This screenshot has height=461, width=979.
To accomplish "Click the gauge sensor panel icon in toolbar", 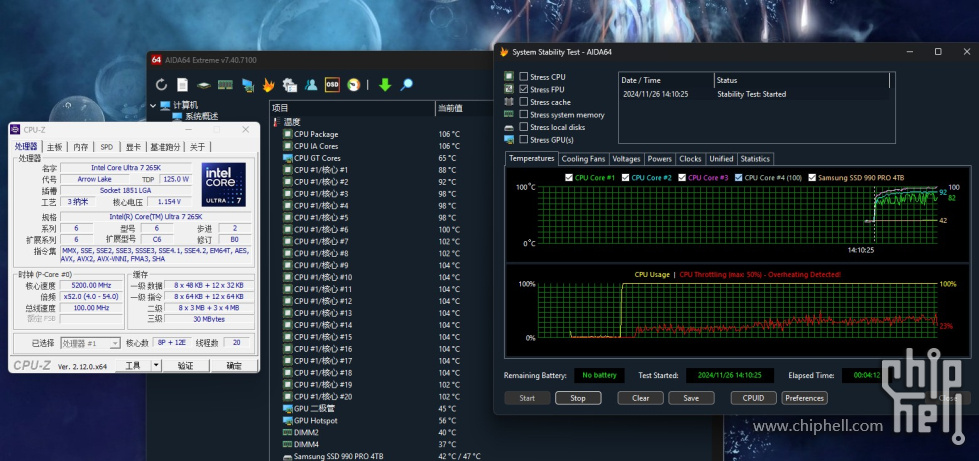I will [354, 85].
